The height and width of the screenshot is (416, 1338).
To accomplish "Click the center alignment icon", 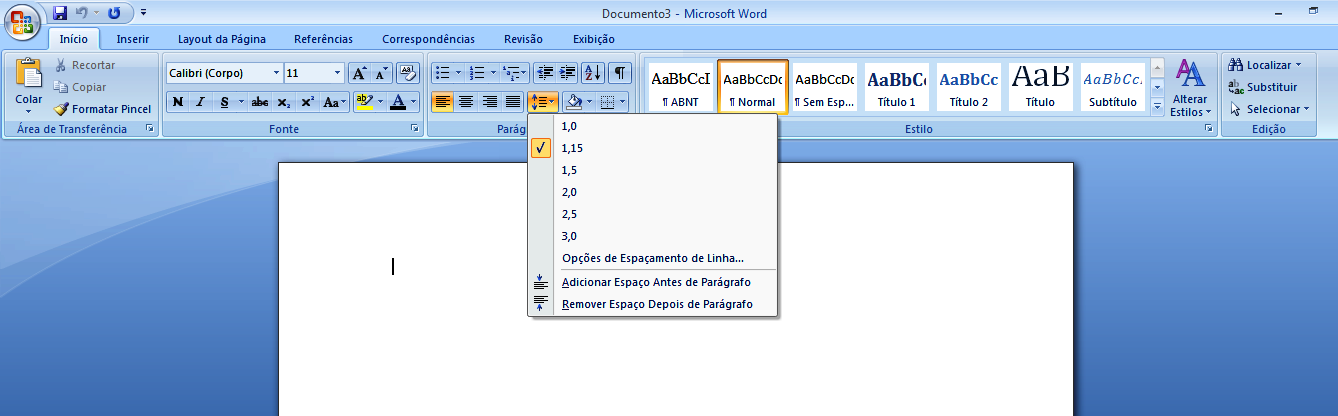I will coord(466,102).
